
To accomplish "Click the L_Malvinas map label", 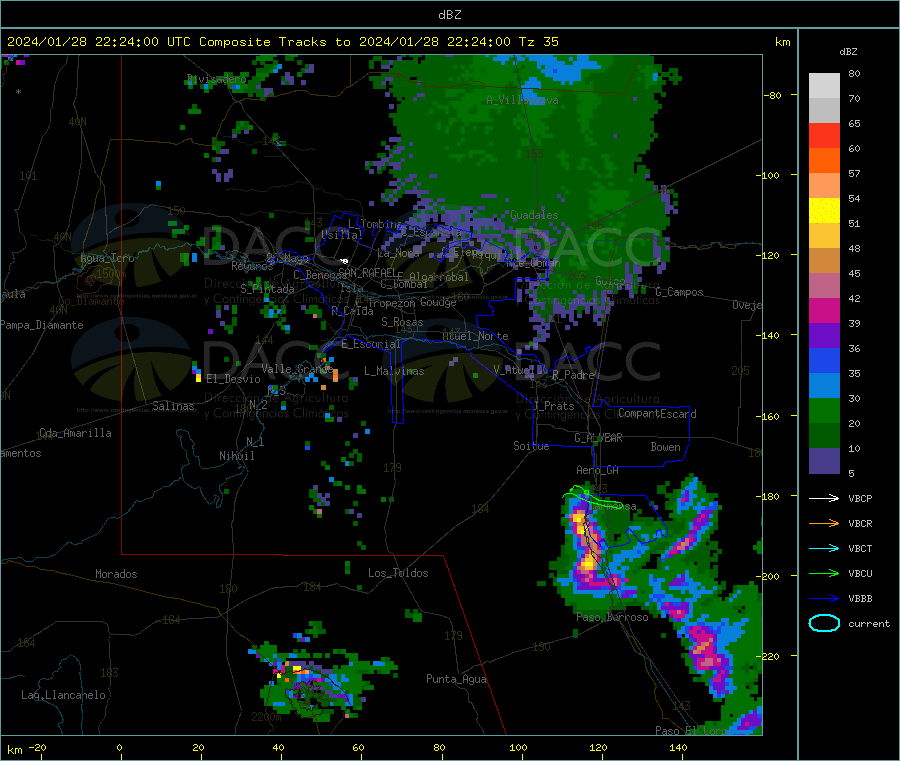I will 394,371.
